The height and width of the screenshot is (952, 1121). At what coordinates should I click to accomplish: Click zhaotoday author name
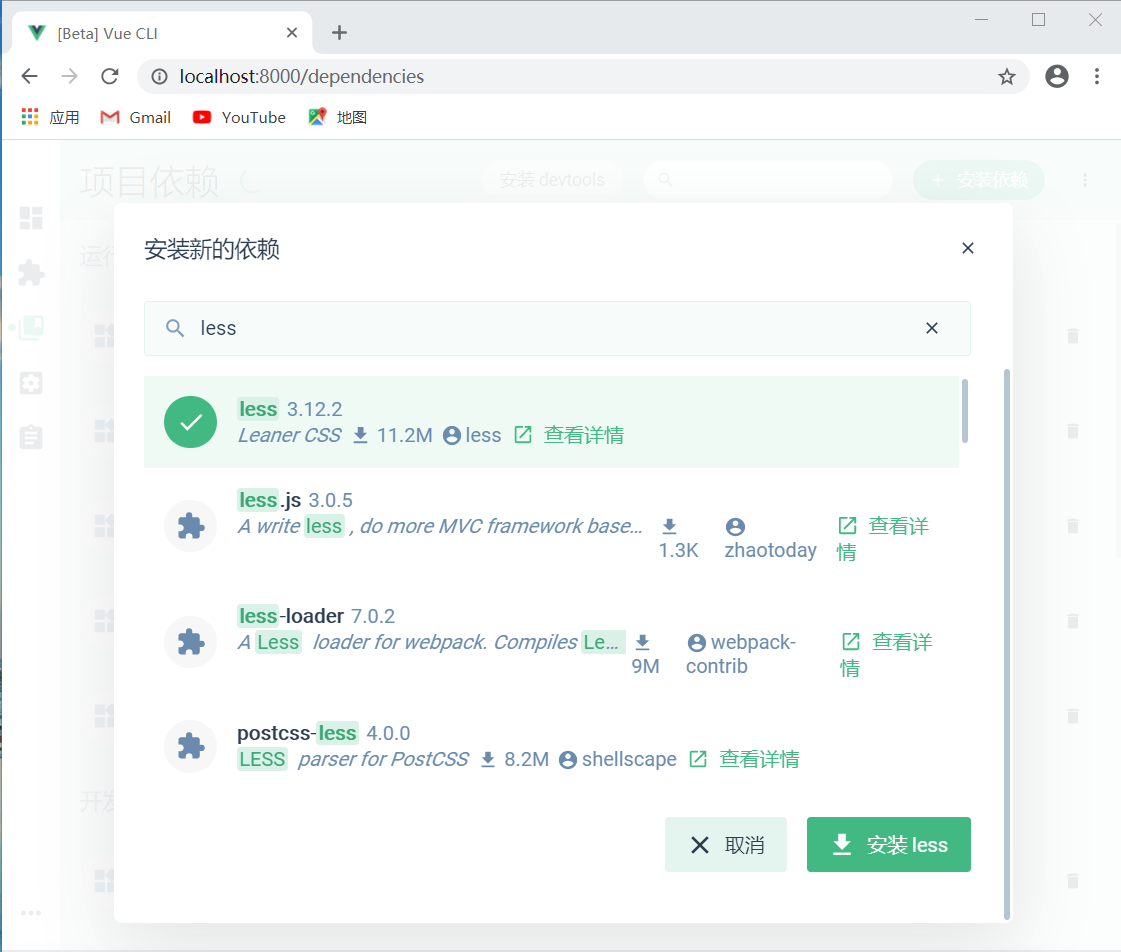(x=770, y=550)
